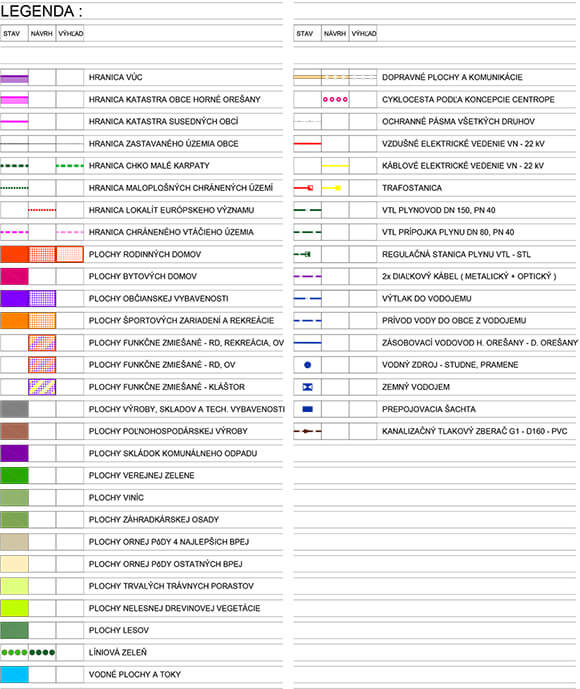This screenshot has height=689, width=580.
Task: Click the left column VÝHĽAD header
Action: pyautogui.click(x=71, y=33)
